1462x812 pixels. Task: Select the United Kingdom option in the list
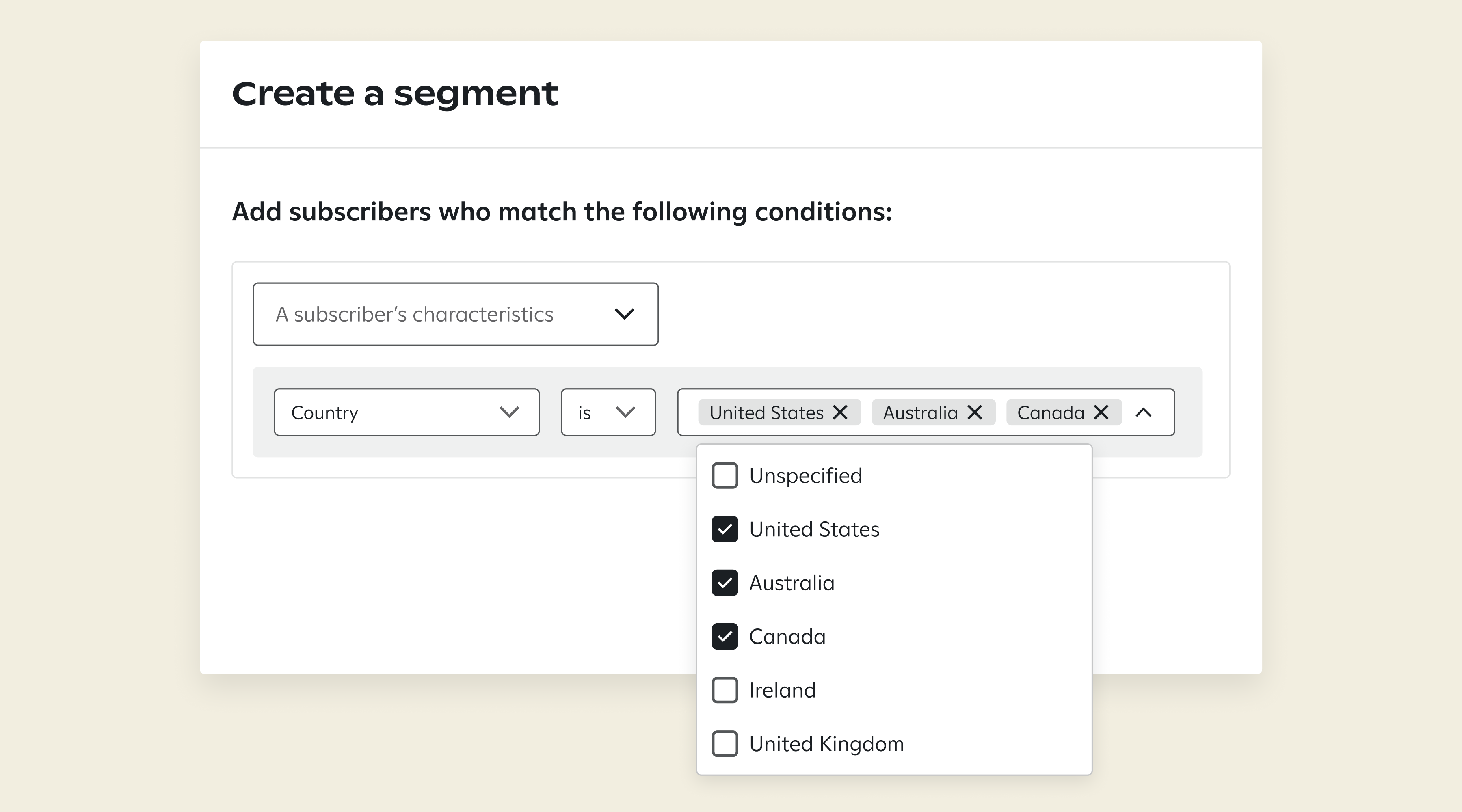(x=826, y=744)
